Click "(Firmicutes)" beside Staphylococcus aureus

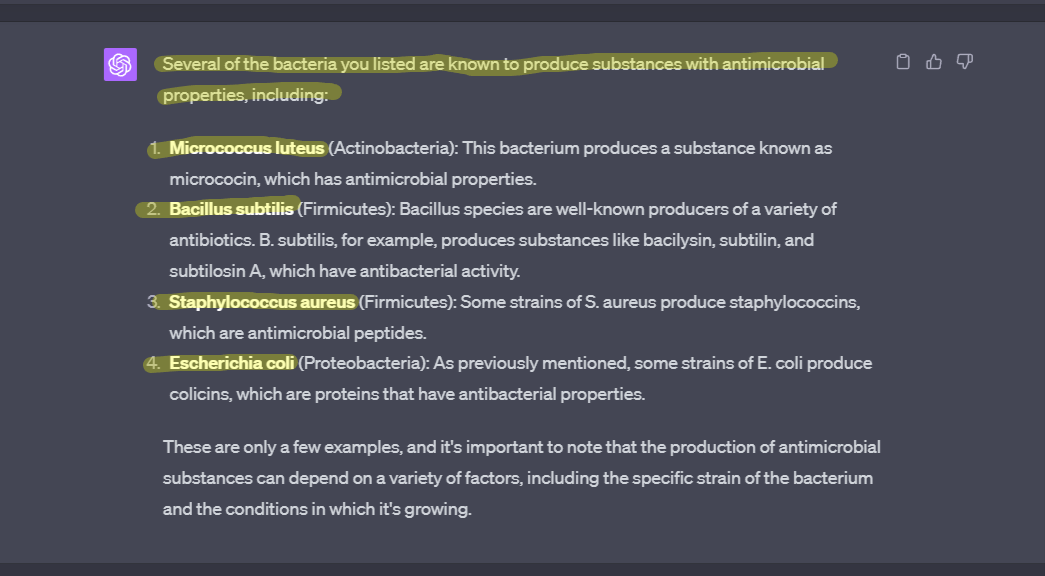point(408,302)
